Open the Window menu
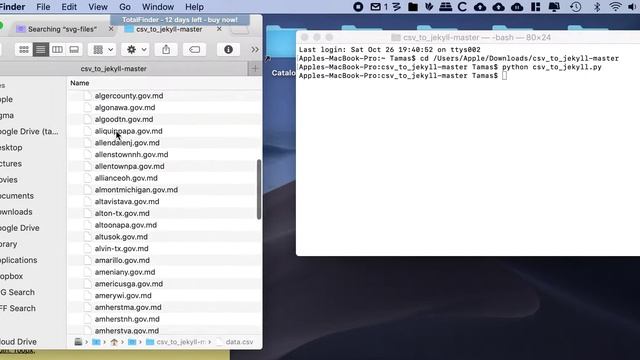This screenshot has height=360, width=640. click(158, 7)
